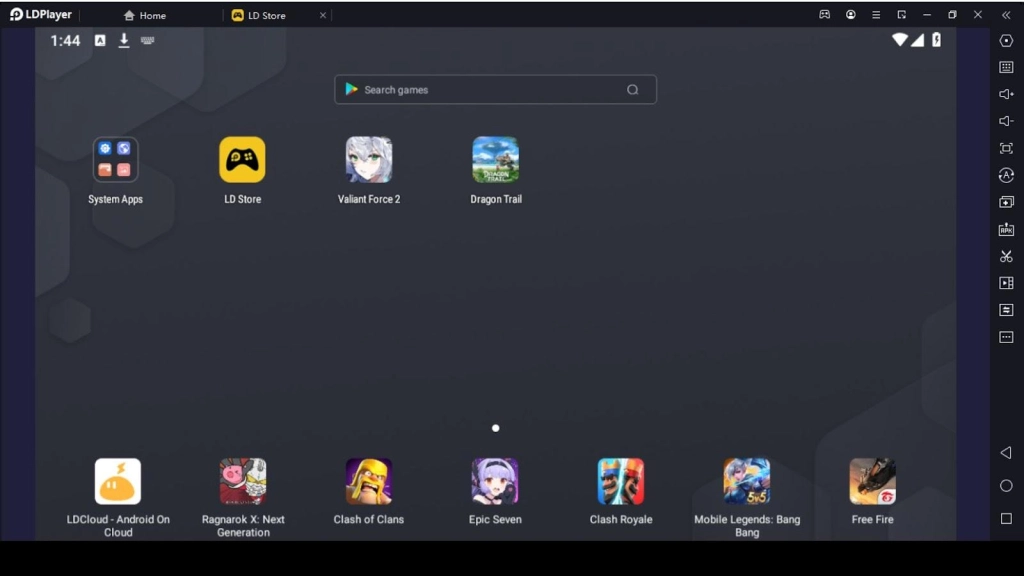
Task: Click the Install APK sidebar icon
Action: (x=1006, y=229)
